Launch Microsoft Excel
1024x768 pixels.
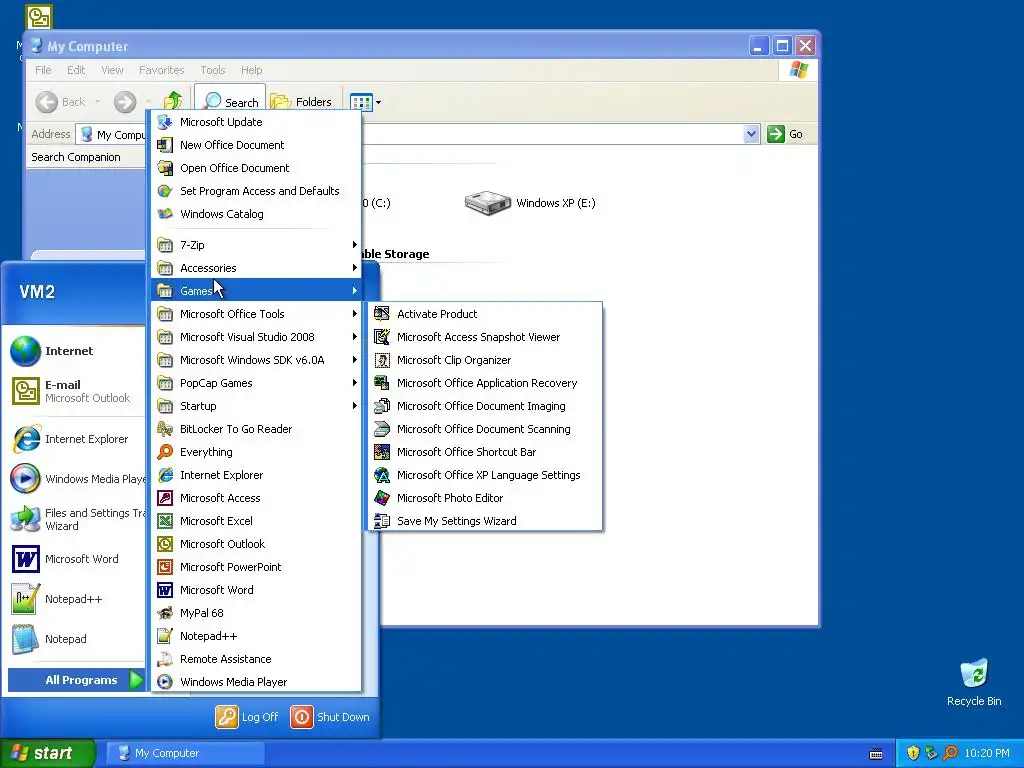[x=256, y=520]
